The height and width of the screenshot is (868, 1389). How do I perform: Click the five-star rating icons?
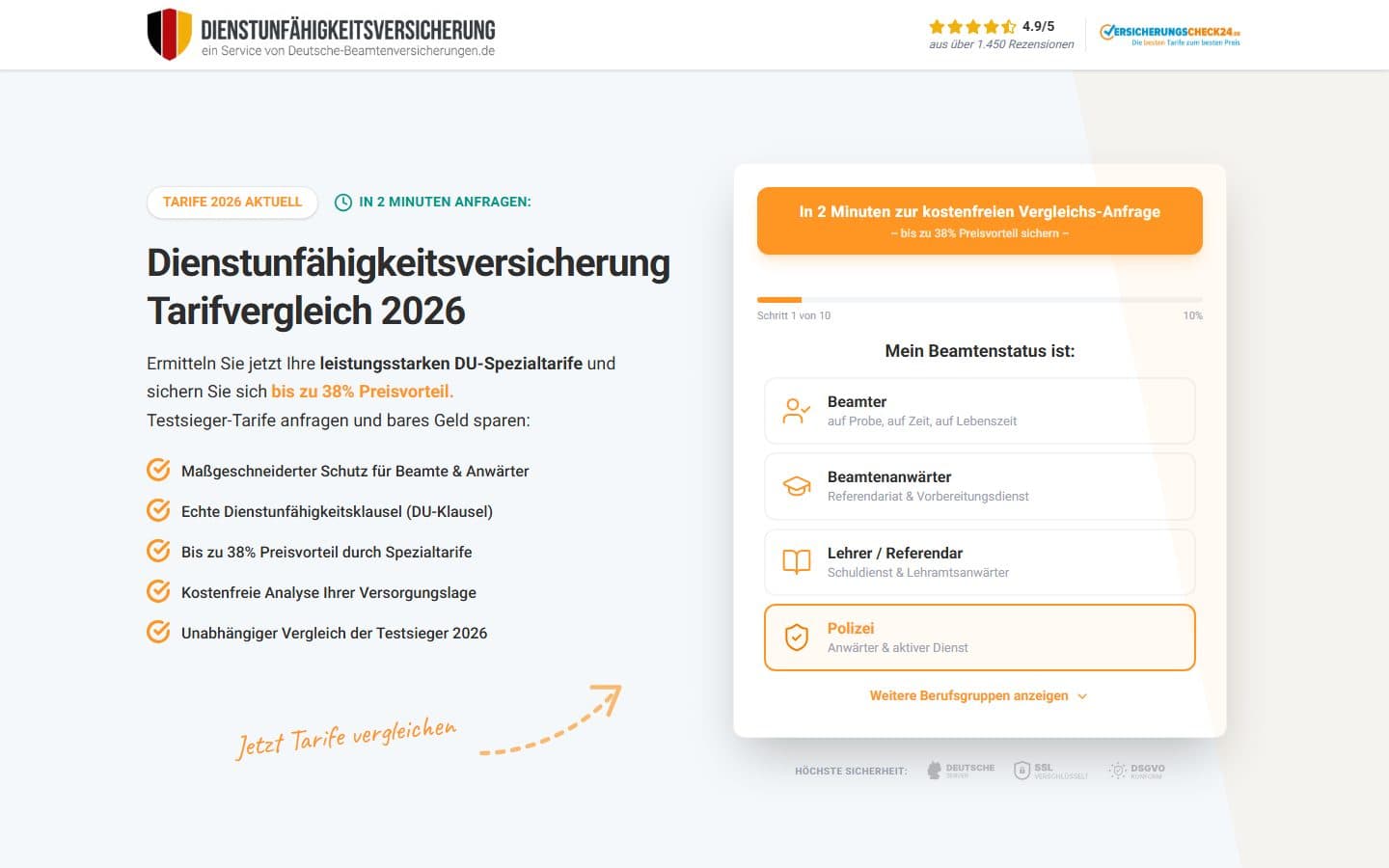(972, 27)
